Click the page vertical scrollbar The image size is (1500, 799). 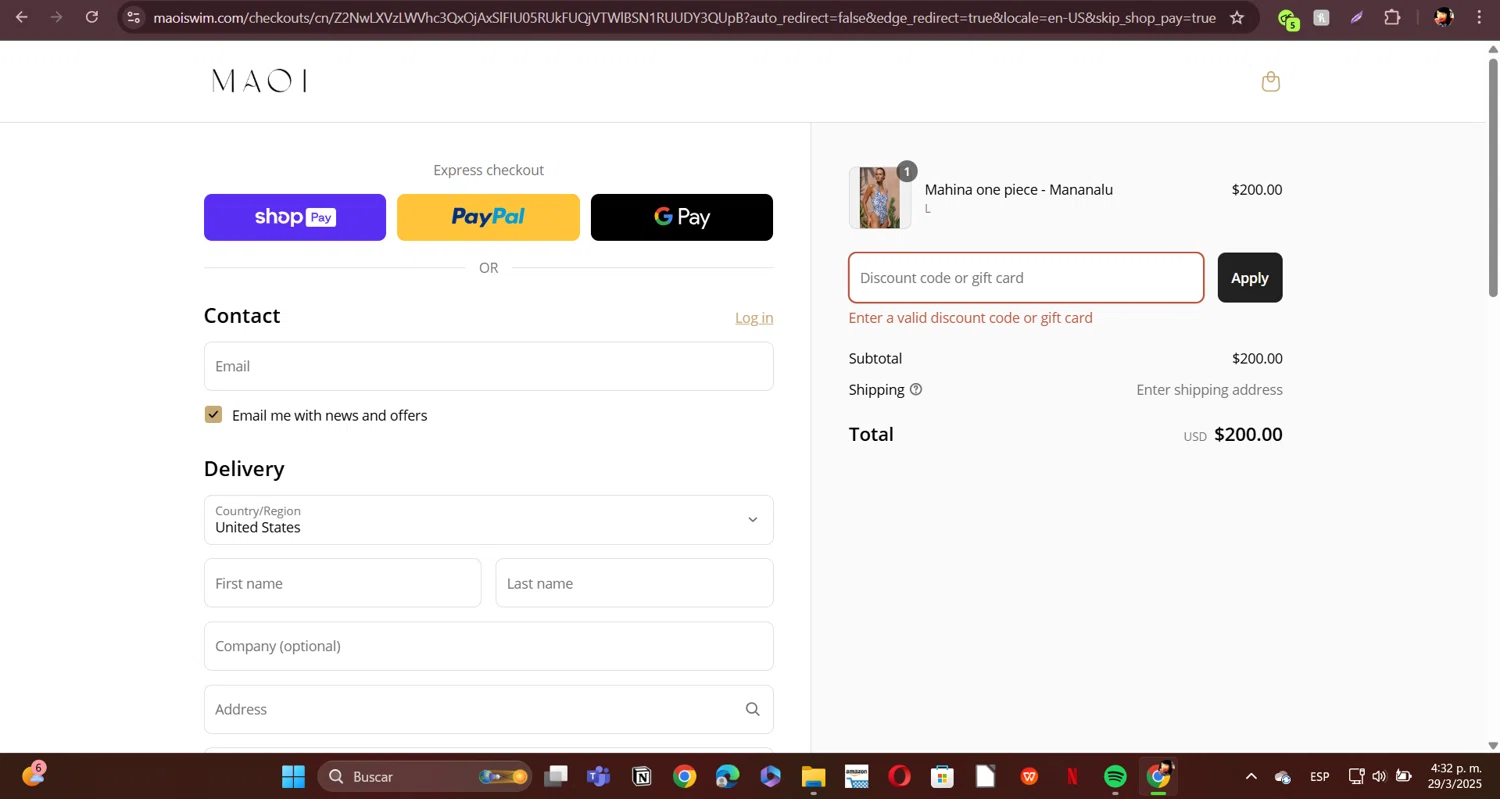coord(1493,180)
